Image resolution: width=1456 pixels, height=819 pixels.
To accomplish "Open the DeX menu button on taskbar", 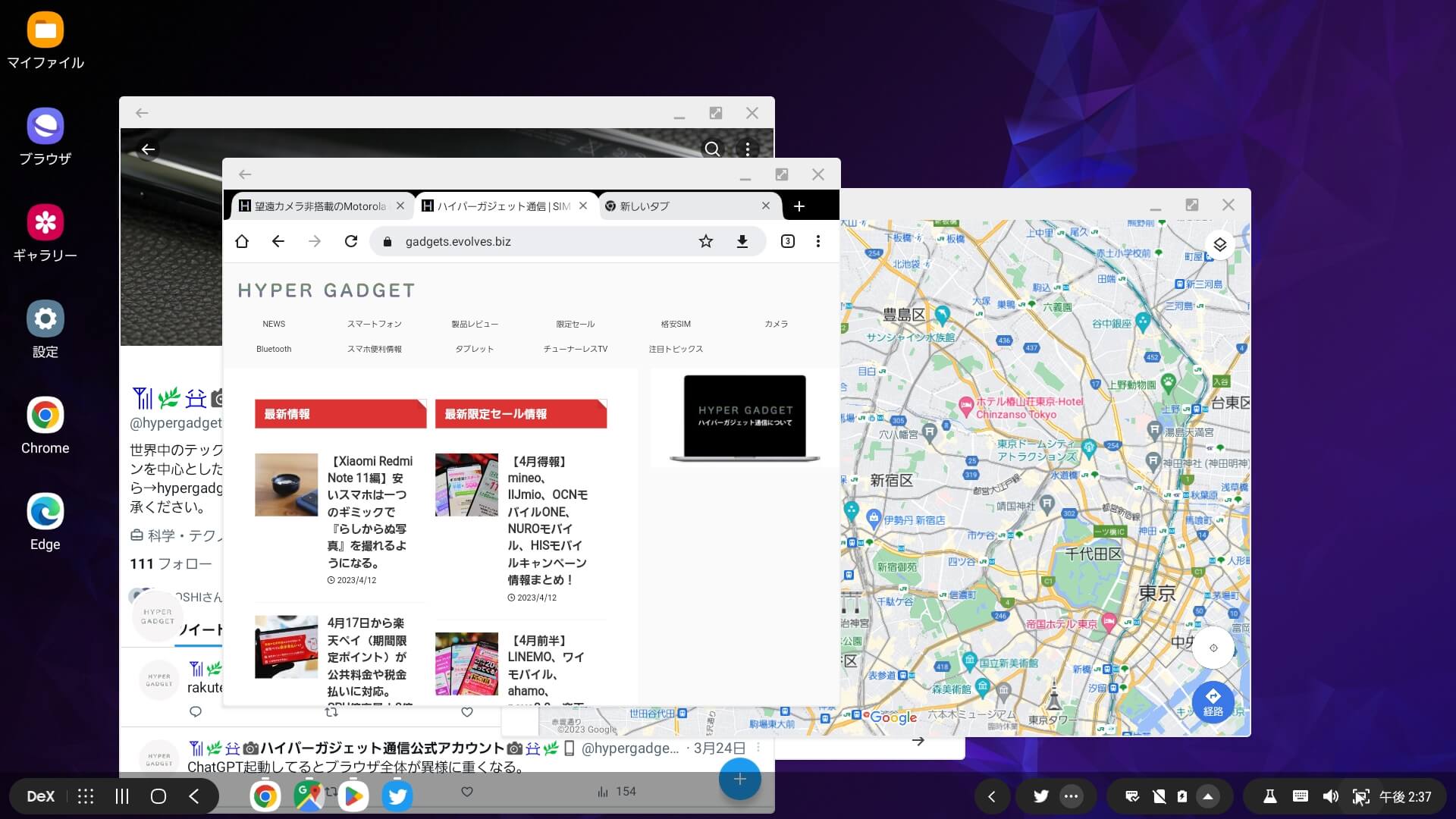I will click(x=41, y=796).
